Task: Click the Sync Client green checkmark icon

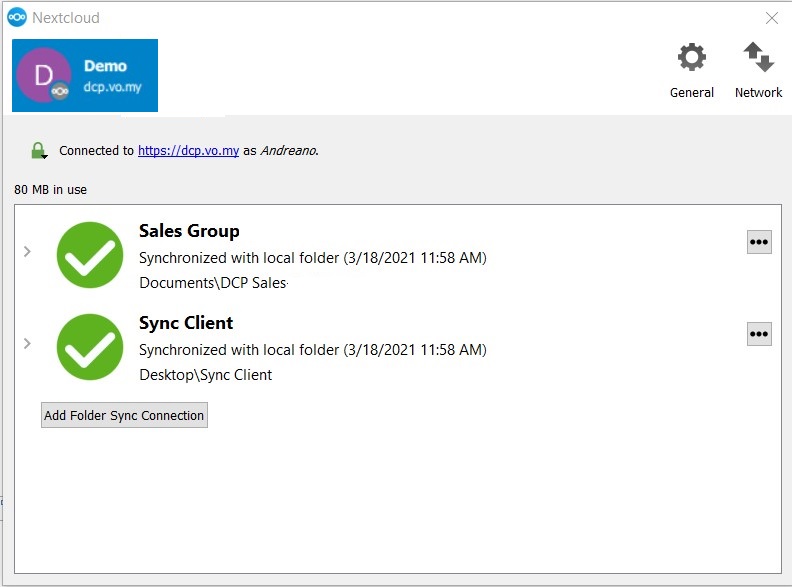Action: coord(90,347)
